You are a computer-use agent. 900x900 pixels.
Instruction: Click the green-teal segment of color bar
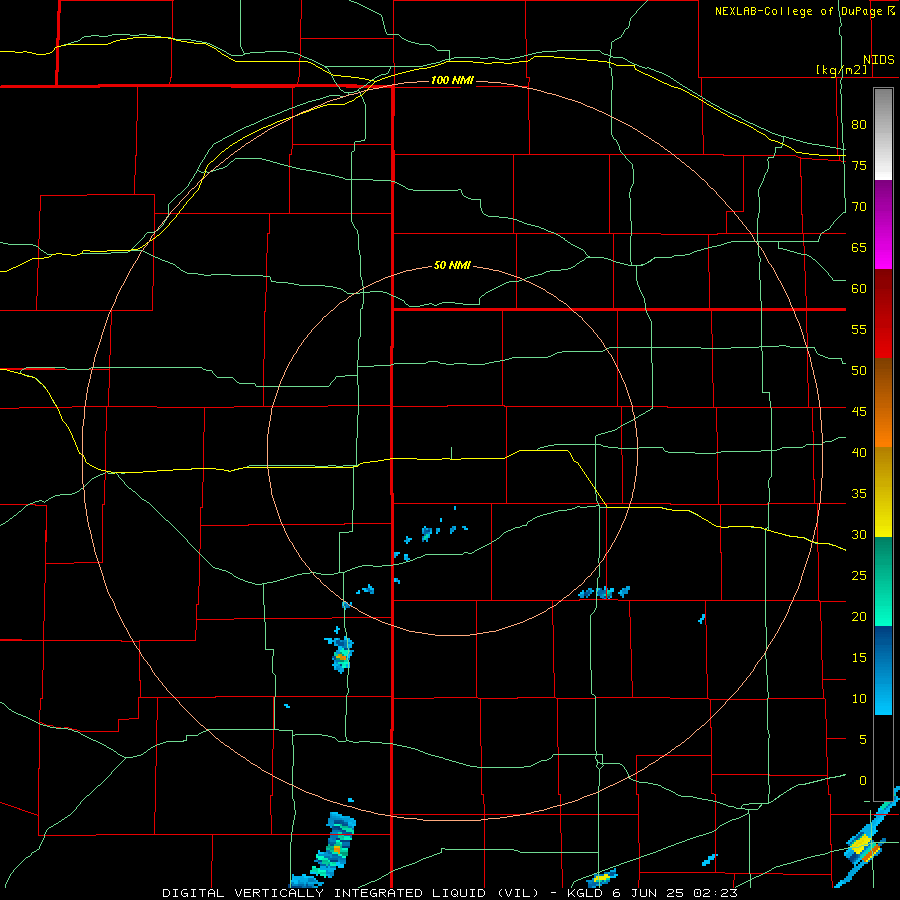point(883,581)
